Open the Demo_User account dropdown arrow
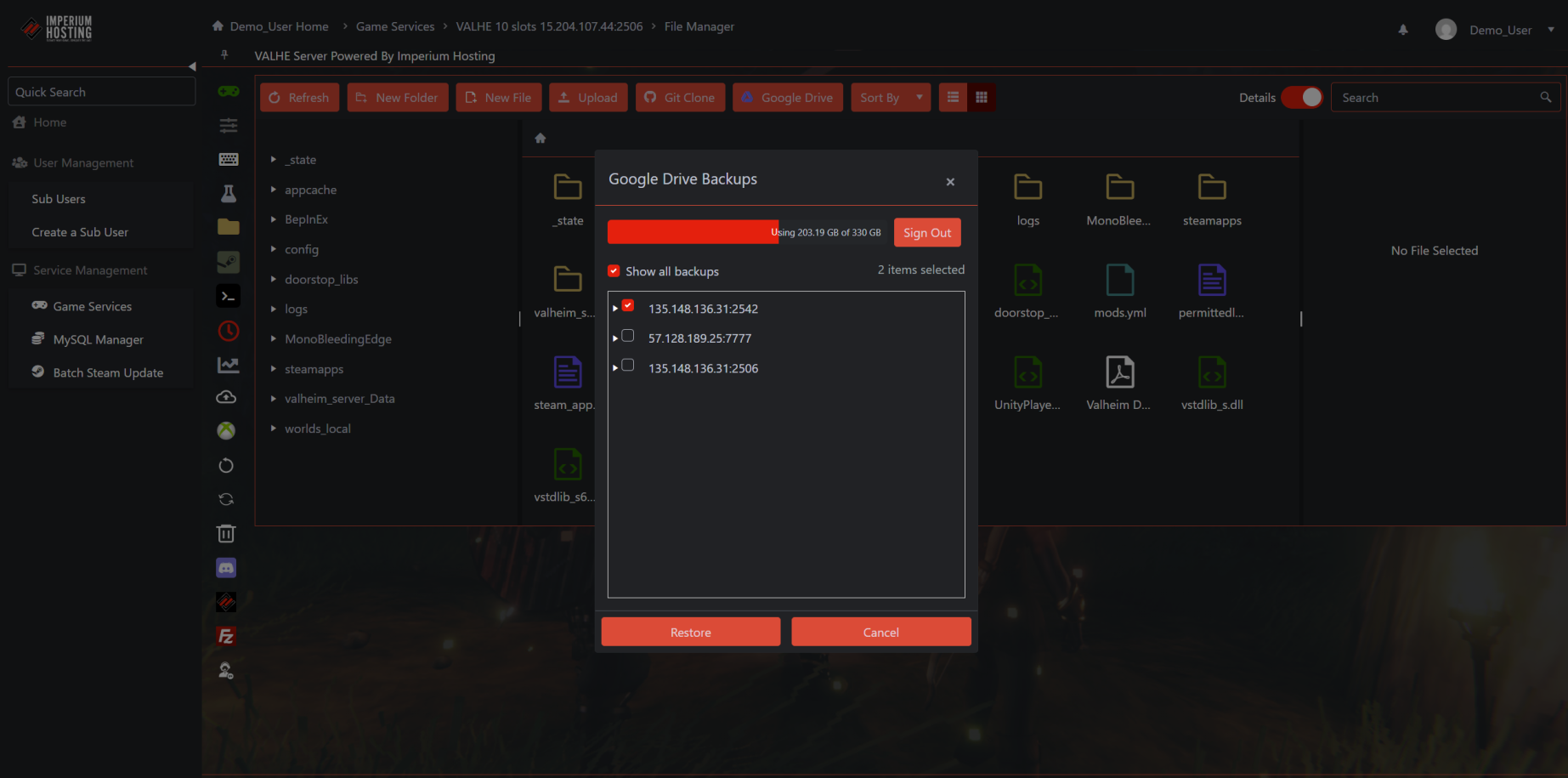Screen dimensions: 1568x778 click(1551, 29)
